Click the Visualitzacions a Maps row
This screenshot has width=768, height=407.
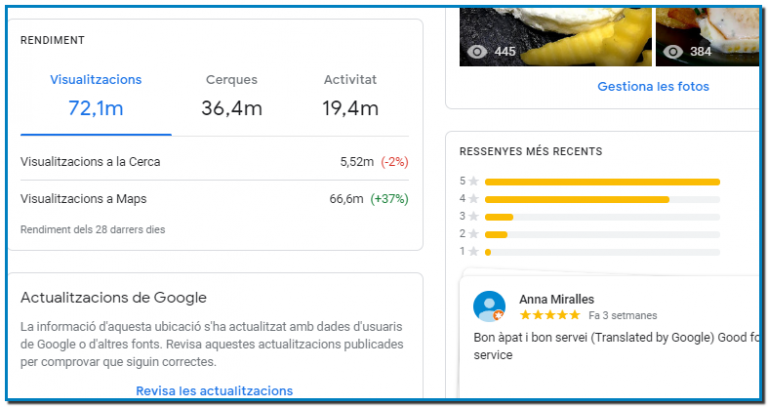(214, 199)
